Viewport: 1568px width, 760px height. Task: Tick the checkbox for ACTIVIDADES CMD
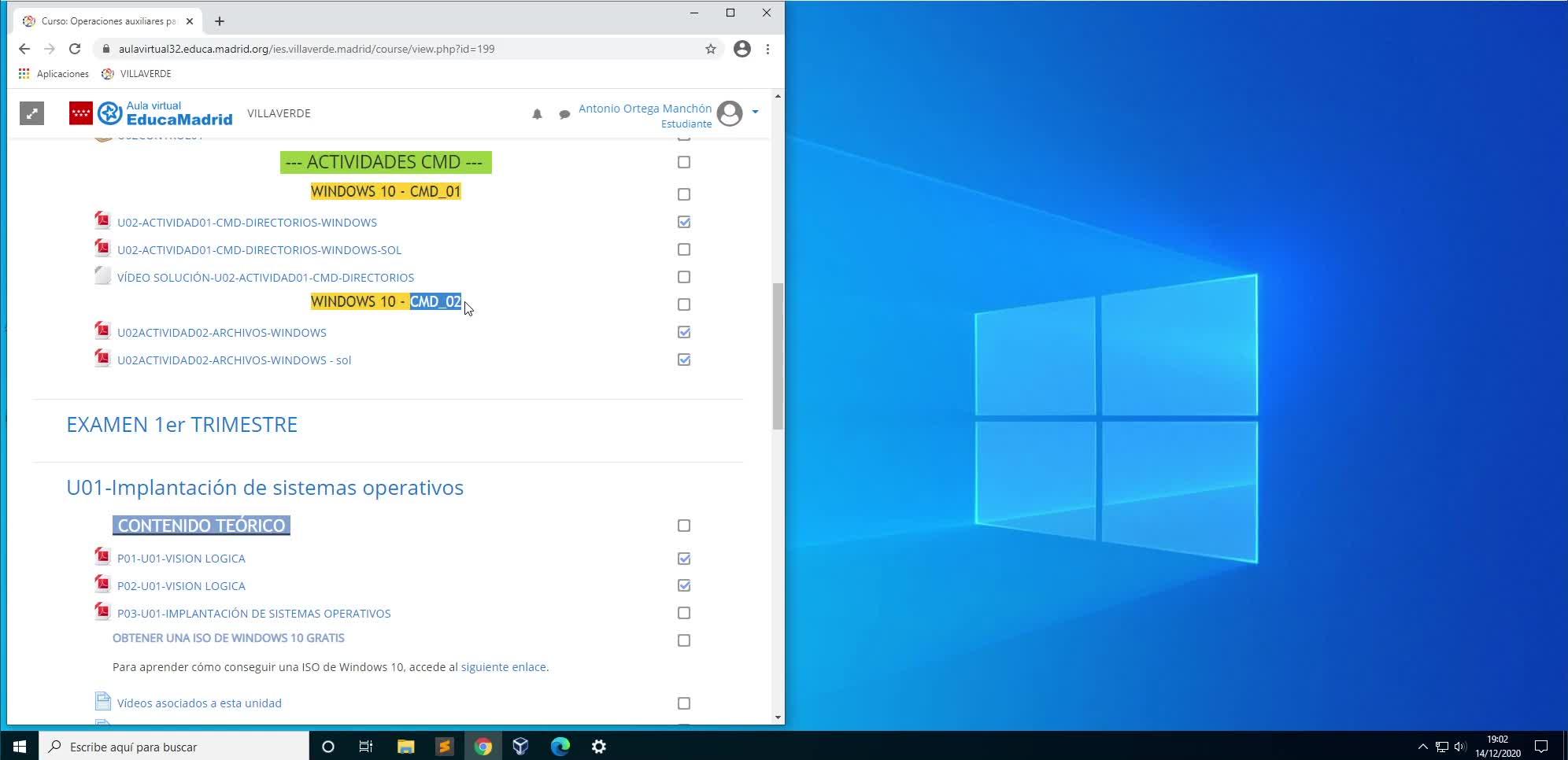pos(684,162)
